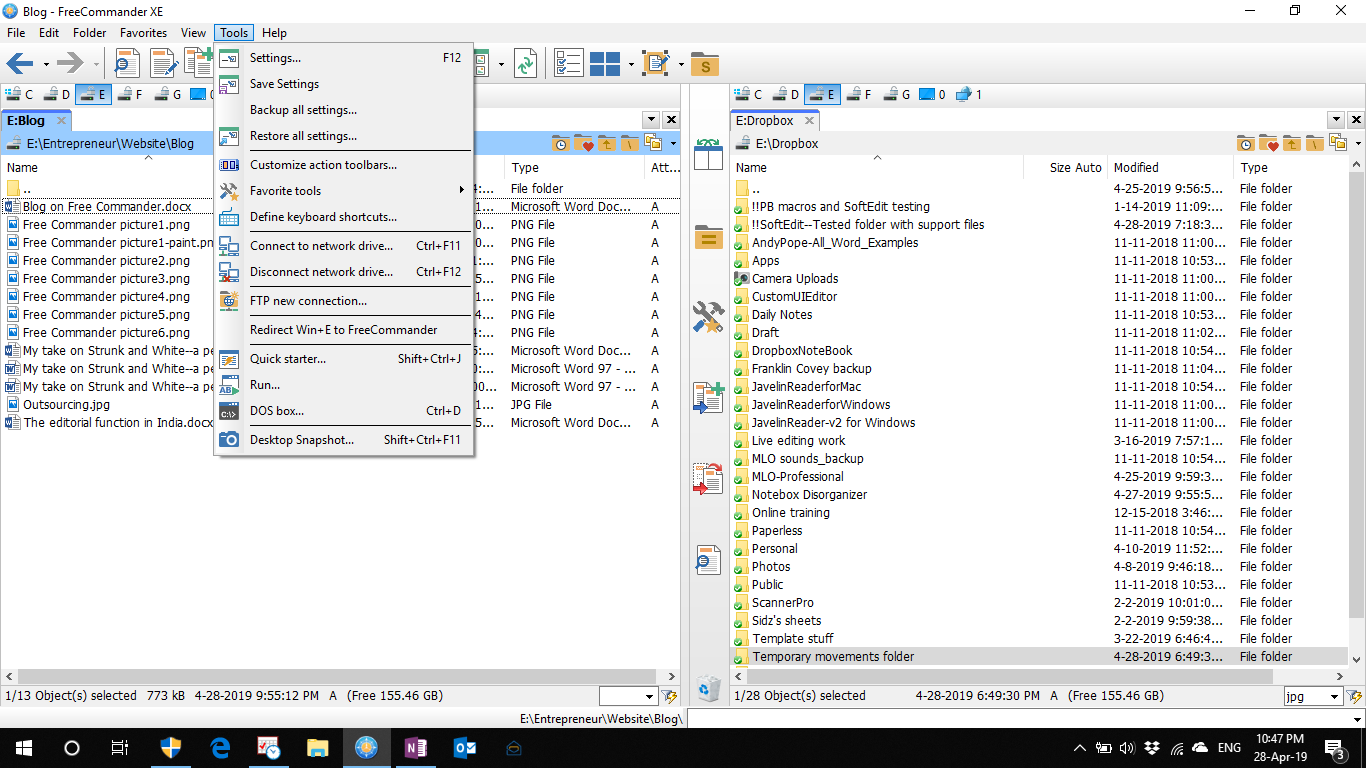Image resolution: width=1366 pixels, height=768 pixels.
Task: Select drive G in left drive bar
Action: [x=168, y=94]
